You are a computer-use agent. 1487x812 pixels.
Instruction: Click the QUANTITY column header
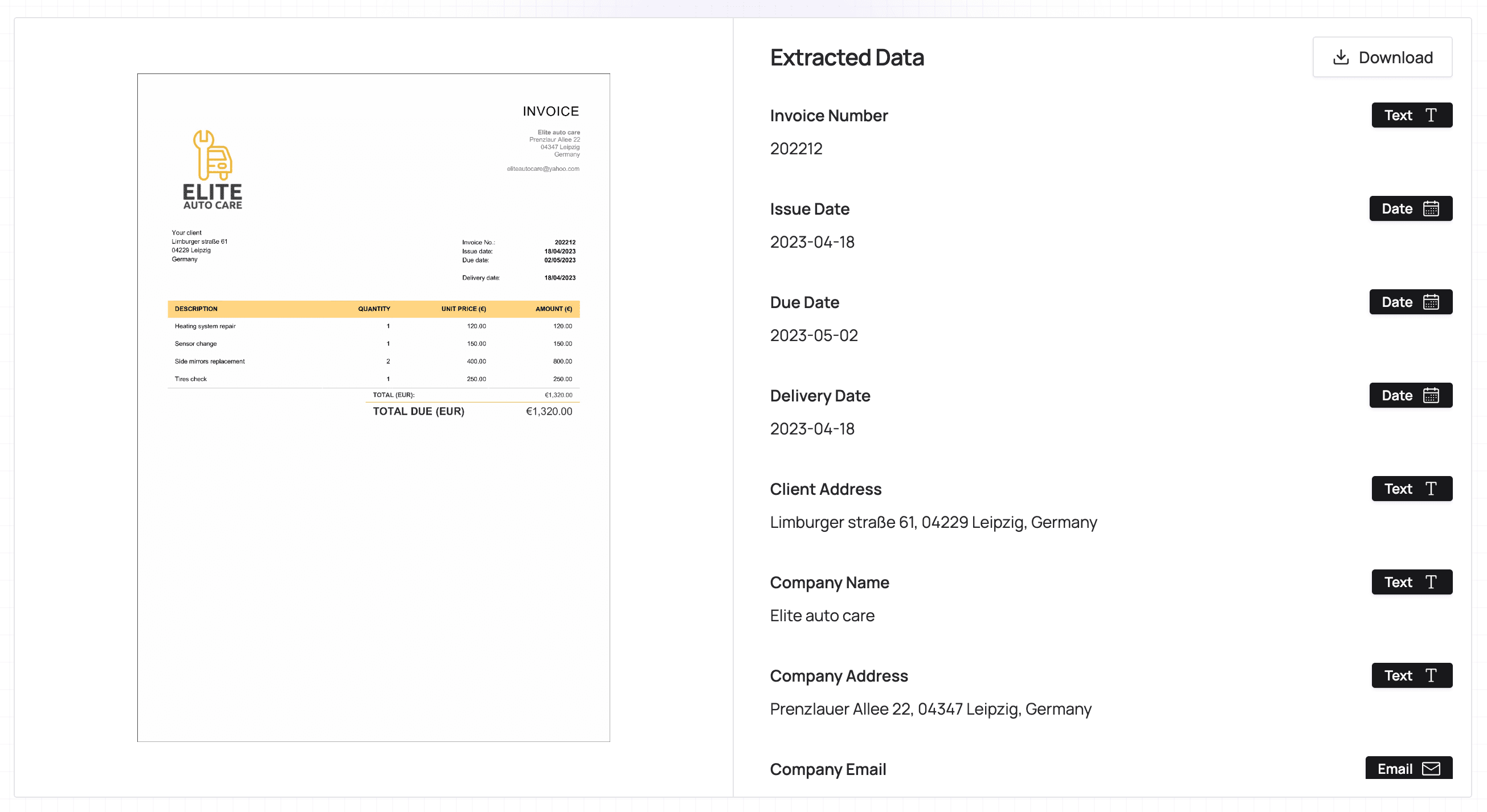click(x=374, y=309)
